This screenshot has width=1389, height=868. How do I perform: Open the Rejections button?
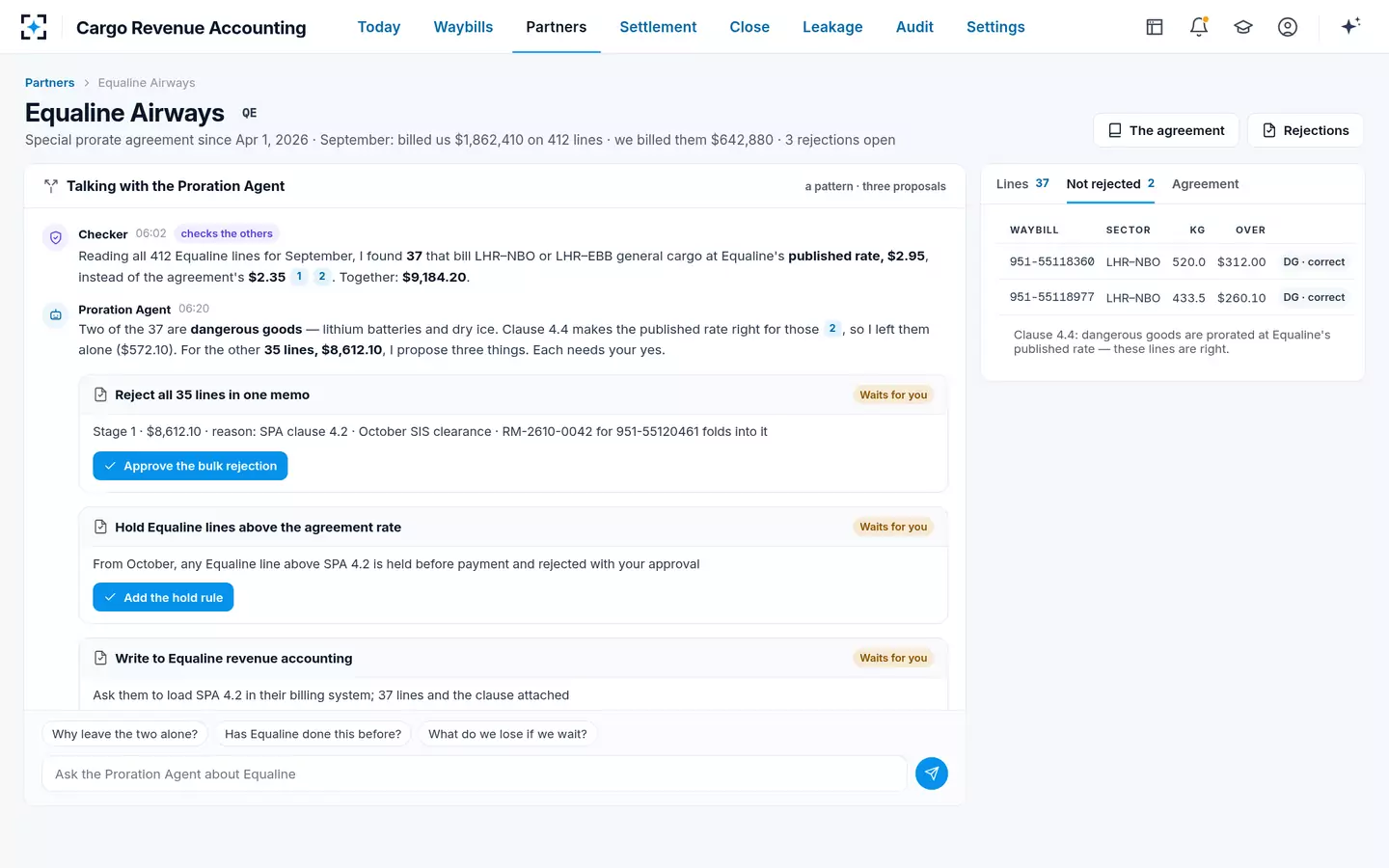click(x=1305, y=130)
